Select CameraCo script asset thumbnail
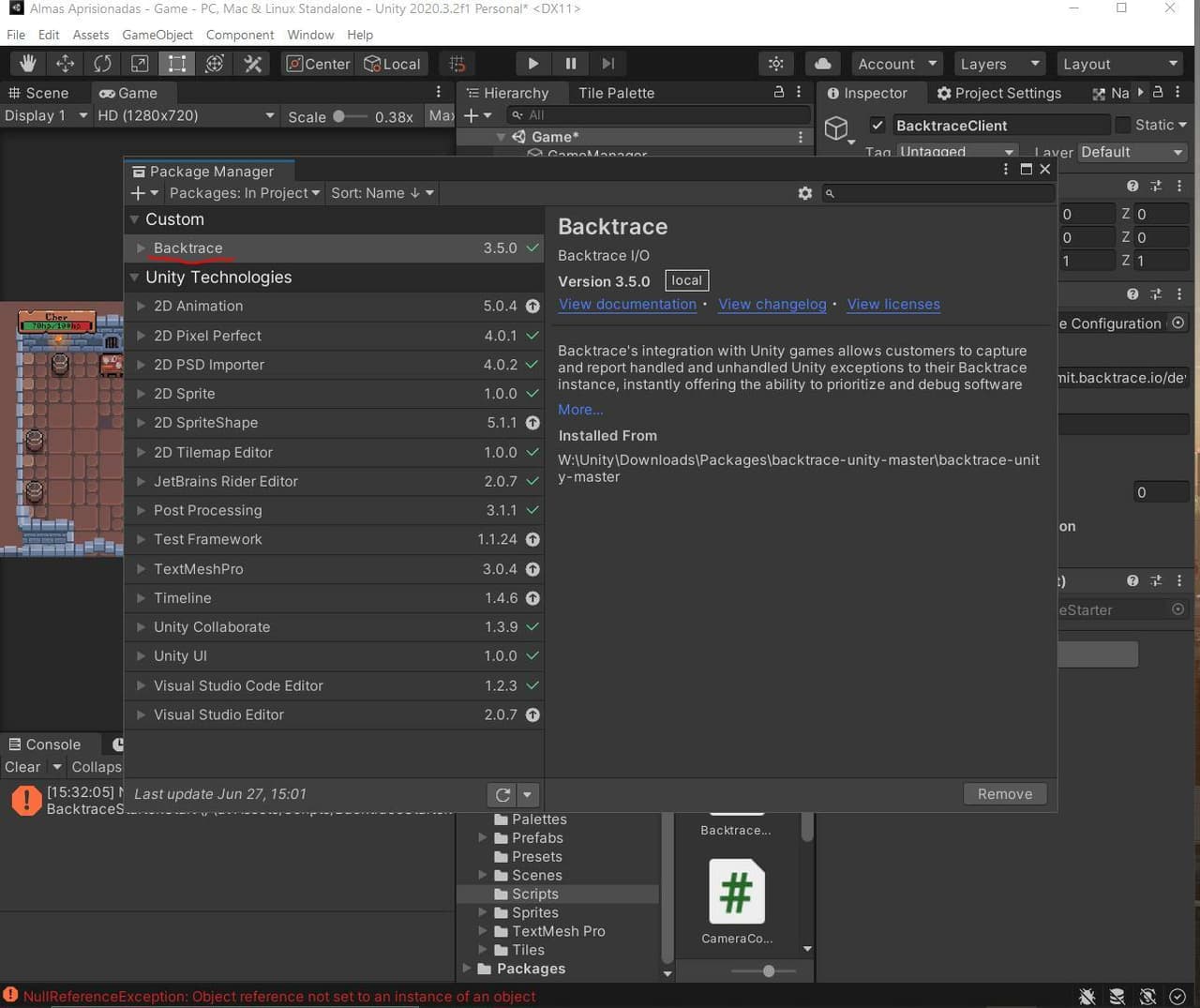This screenshot has width=1200, height=1008. [x=737, y=892]
